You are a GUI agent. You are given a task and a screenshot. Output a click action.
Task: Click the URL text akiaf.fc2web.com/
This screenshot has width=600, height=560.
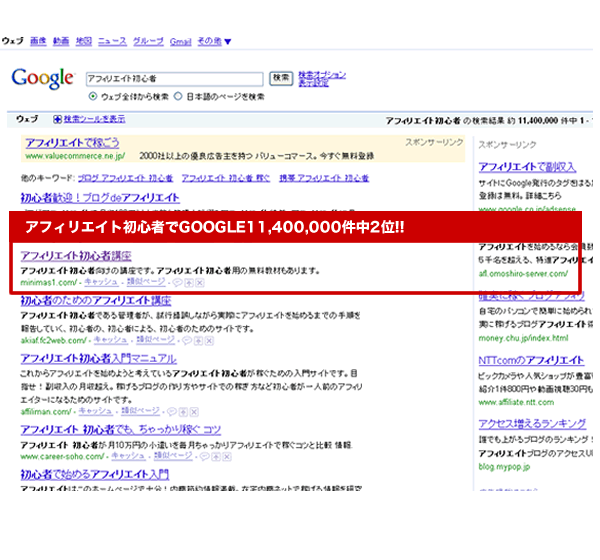point(53,340)
